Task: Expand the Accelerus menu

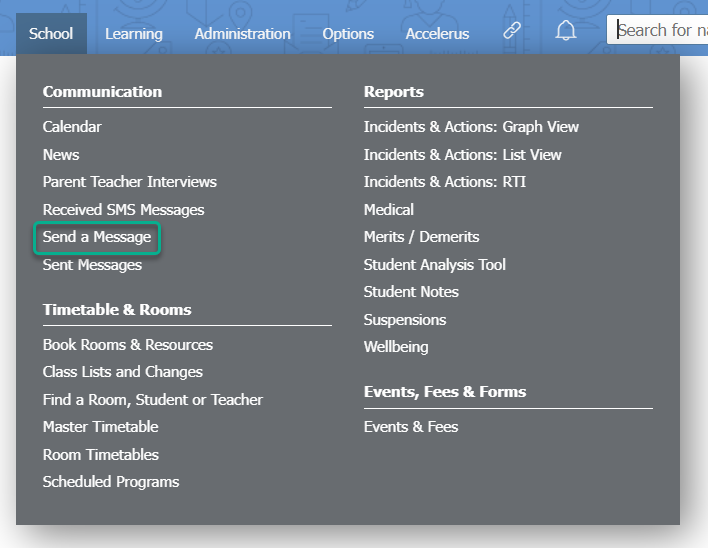Action: [437, 34]
